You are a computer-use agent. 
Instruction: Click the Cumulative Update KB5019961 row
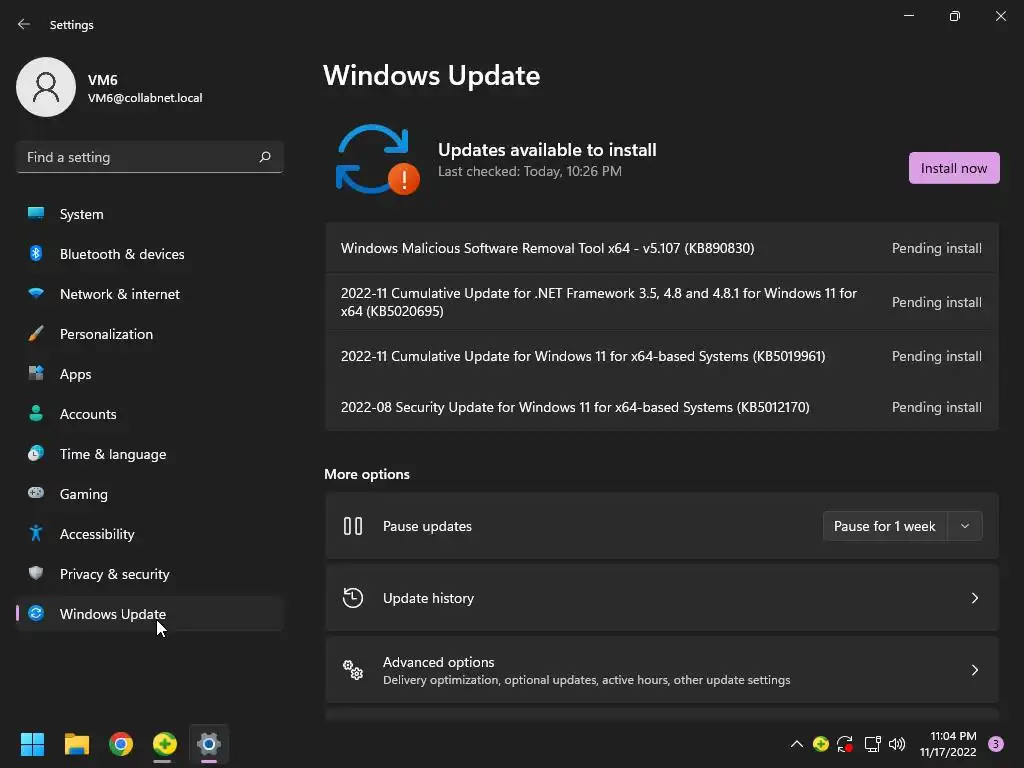pos(662,356)
